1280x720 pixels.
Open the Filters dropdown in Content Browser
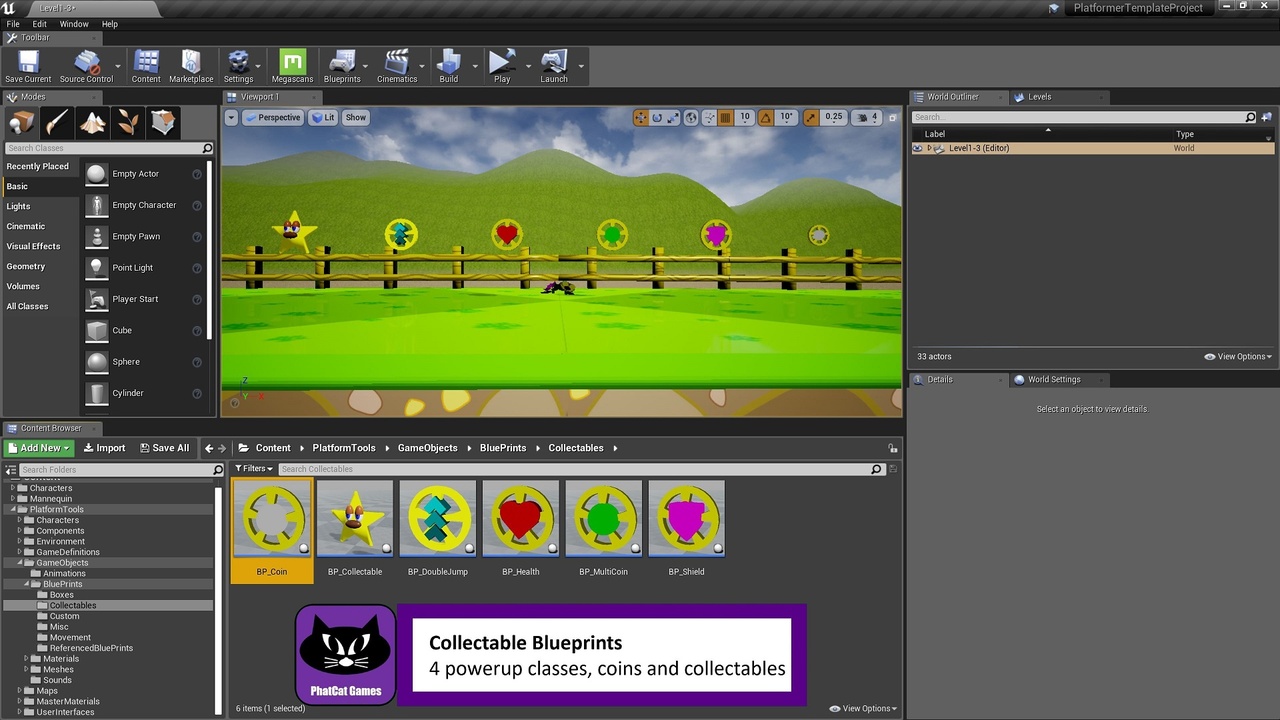point(253,468)
